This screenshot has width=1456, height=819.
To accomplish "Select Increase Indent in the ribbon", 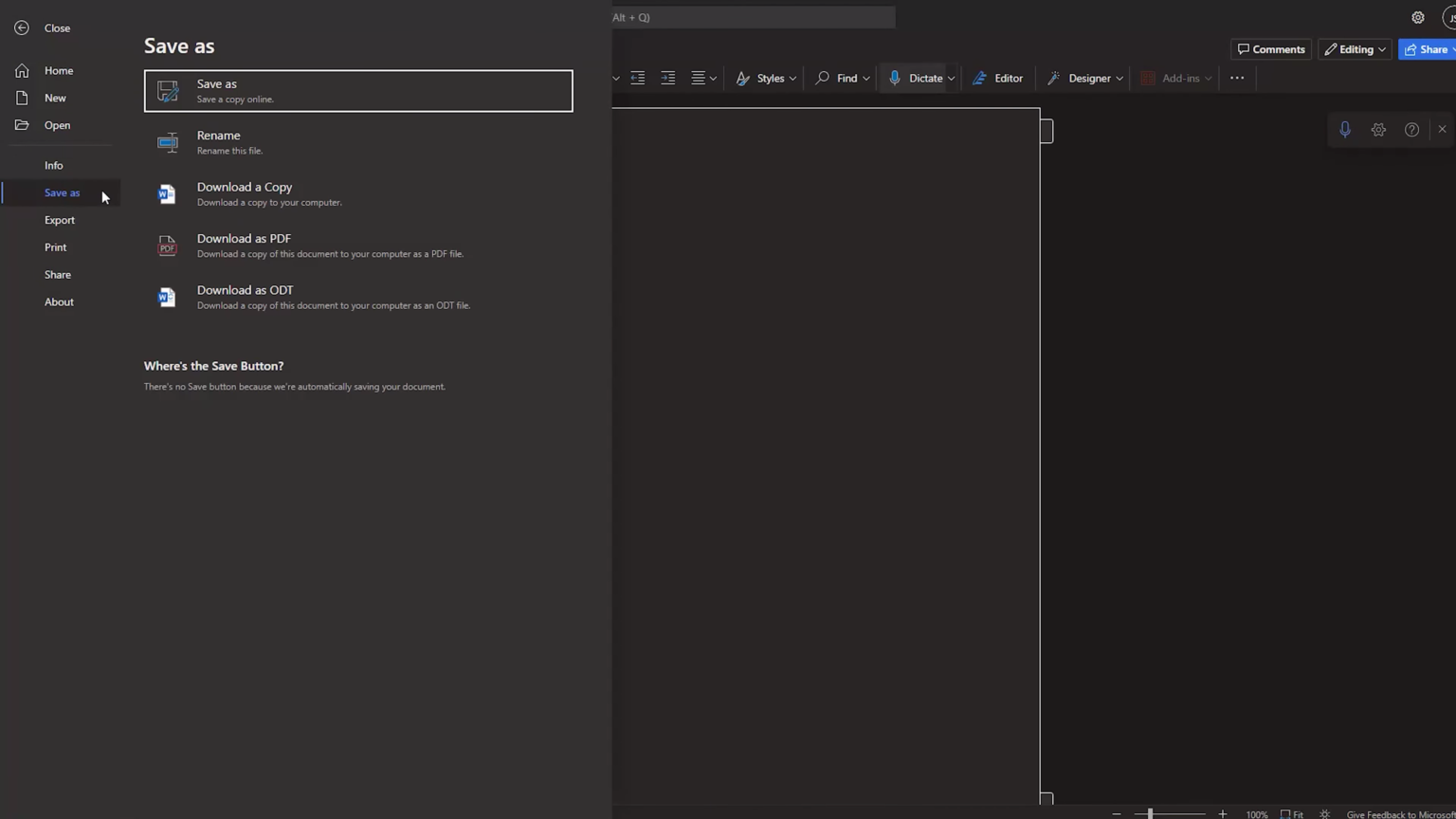I will (x=667, y=78).
